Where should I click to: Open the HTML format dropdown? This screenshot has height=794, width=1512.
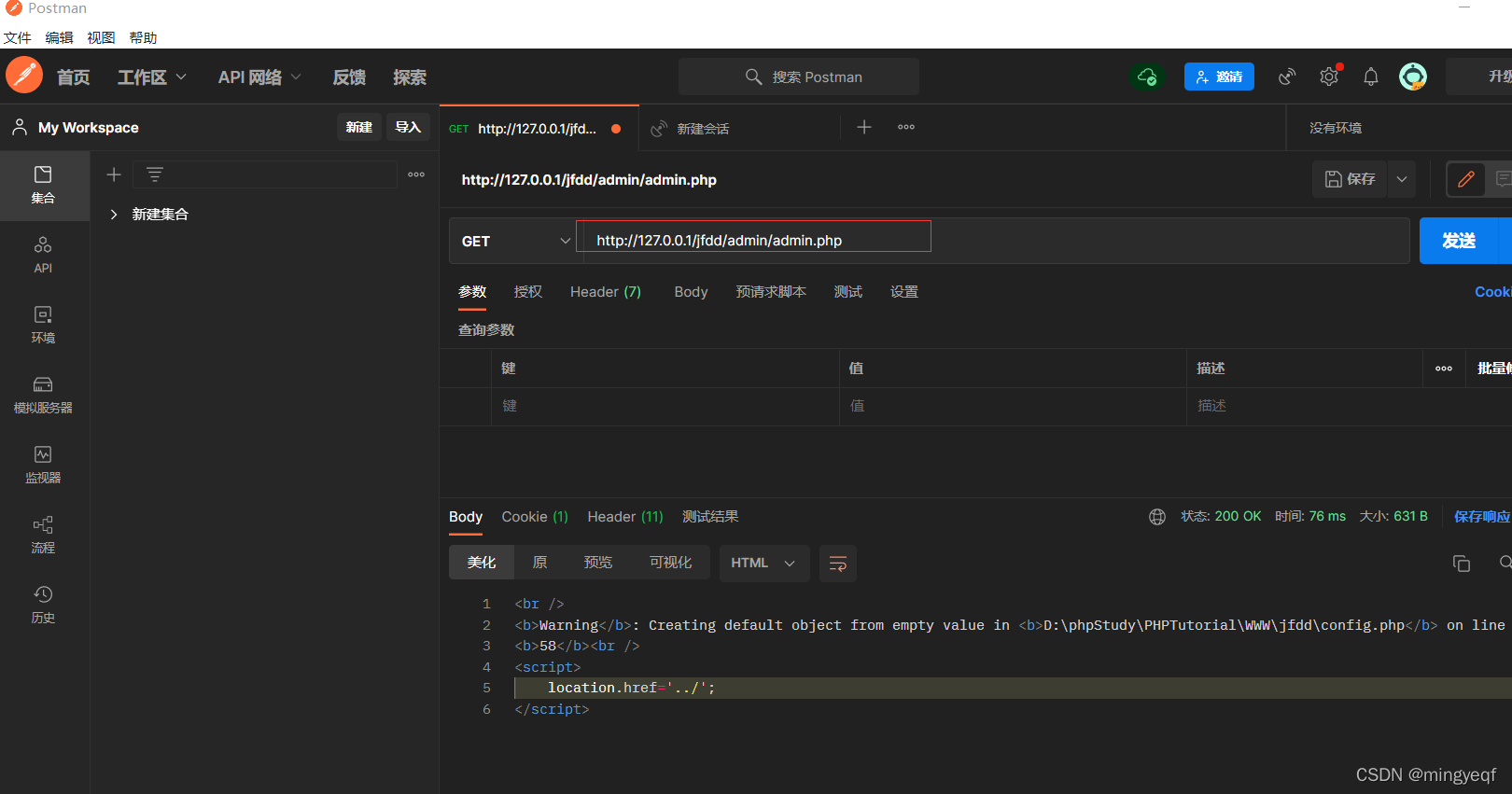pyautogui.click(x=764, y=563)
